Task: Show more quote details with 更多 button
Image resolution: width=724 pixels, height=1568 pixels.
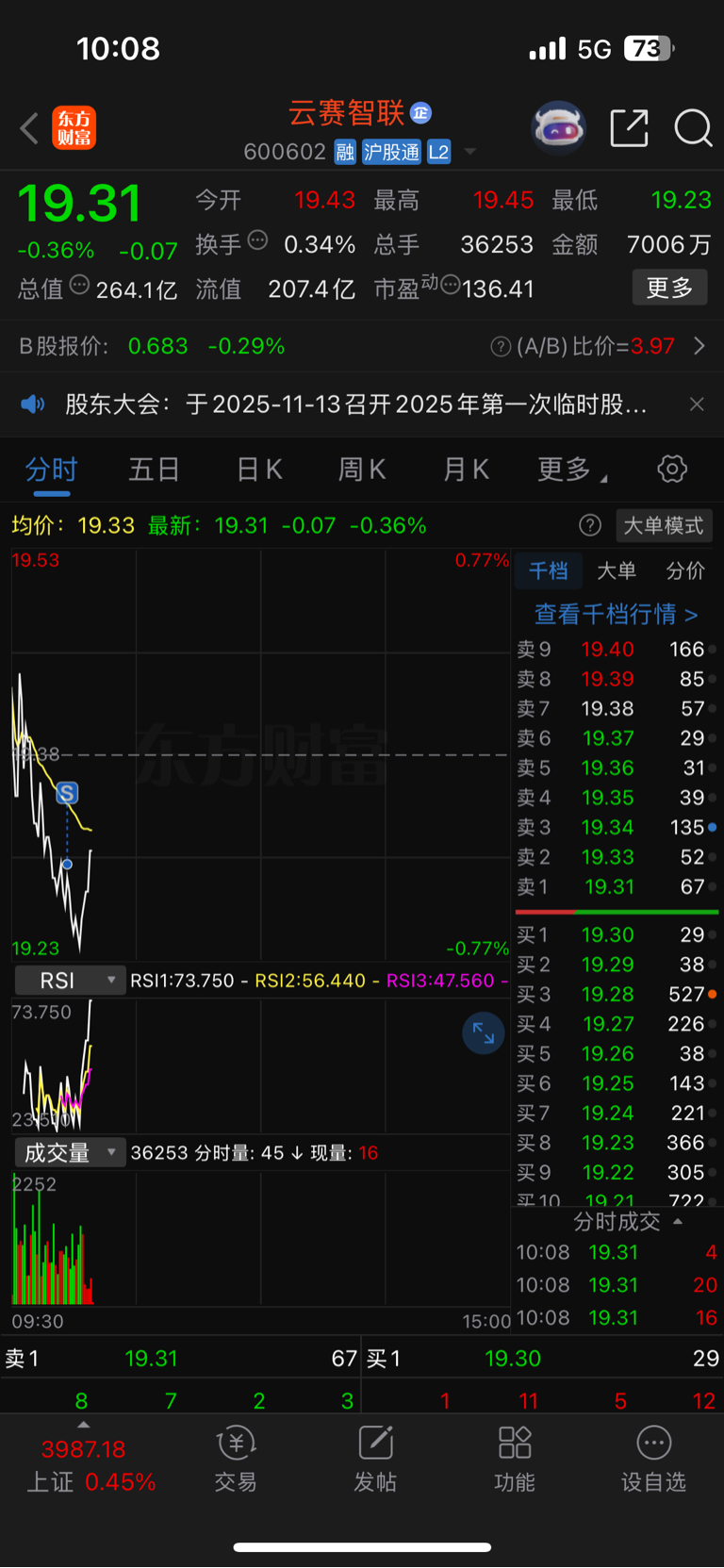Action: click(669, 288)
